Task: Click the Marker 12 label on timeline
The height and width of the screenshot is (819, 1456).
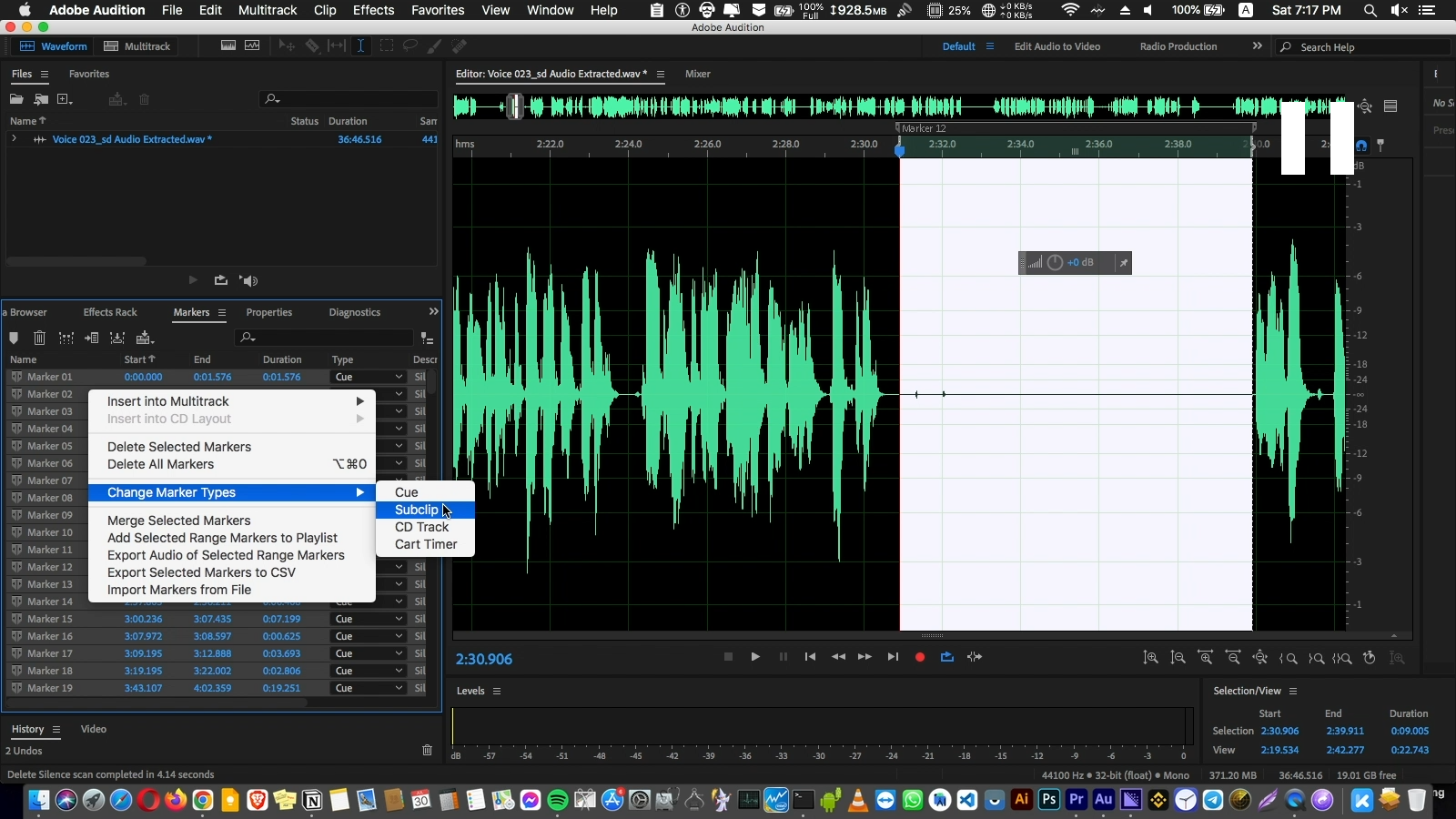Action: pos(925,128)
